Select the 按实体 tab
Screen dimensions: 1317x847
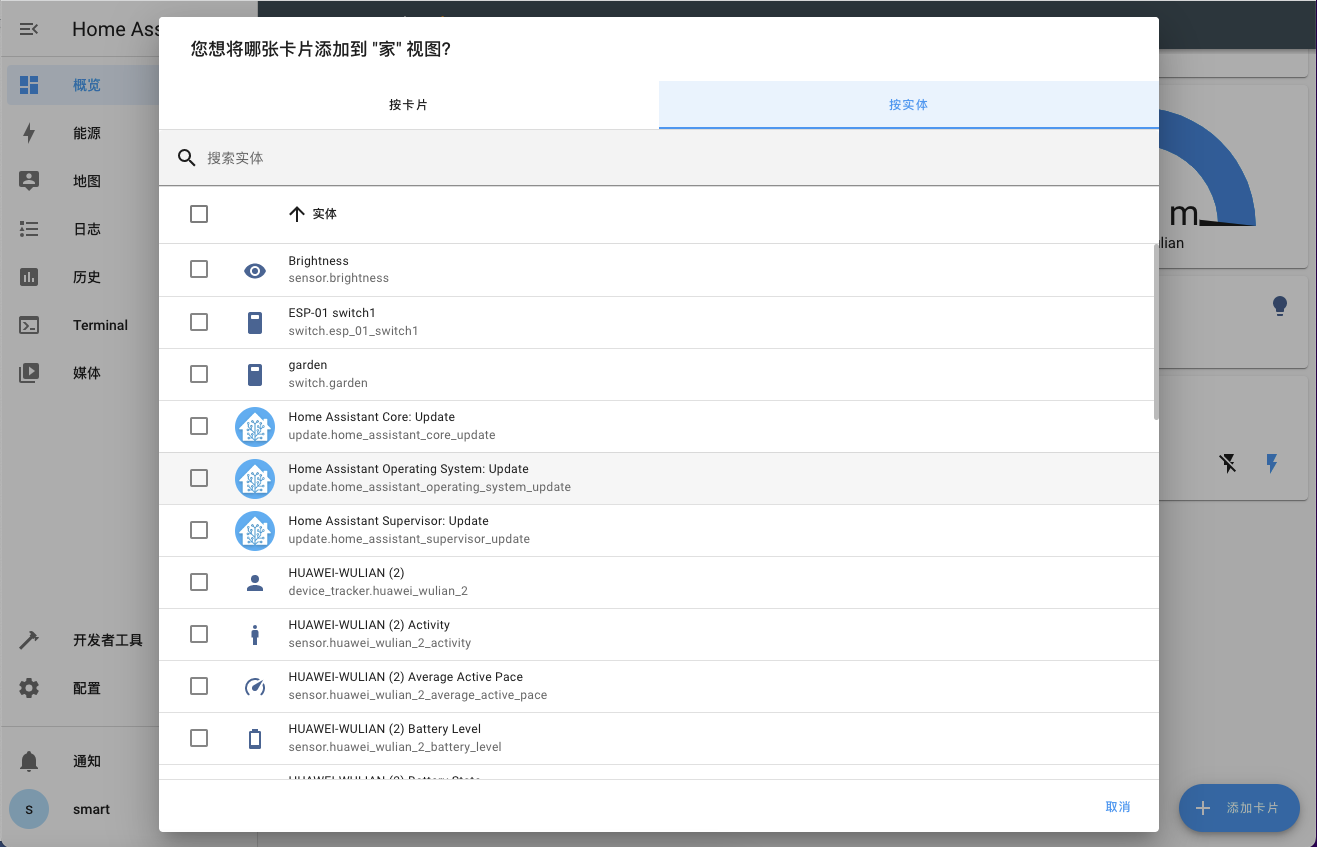(x=908, y=105)
